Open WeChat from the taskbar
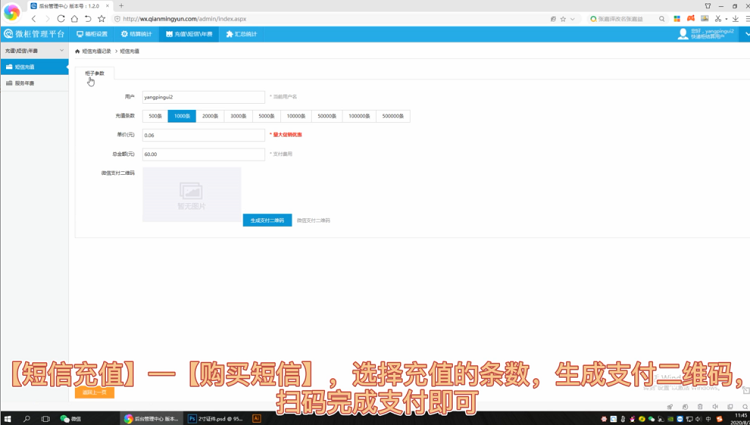Screen dimensions: 750x425 pyautogui.click(x=71, y=419)
